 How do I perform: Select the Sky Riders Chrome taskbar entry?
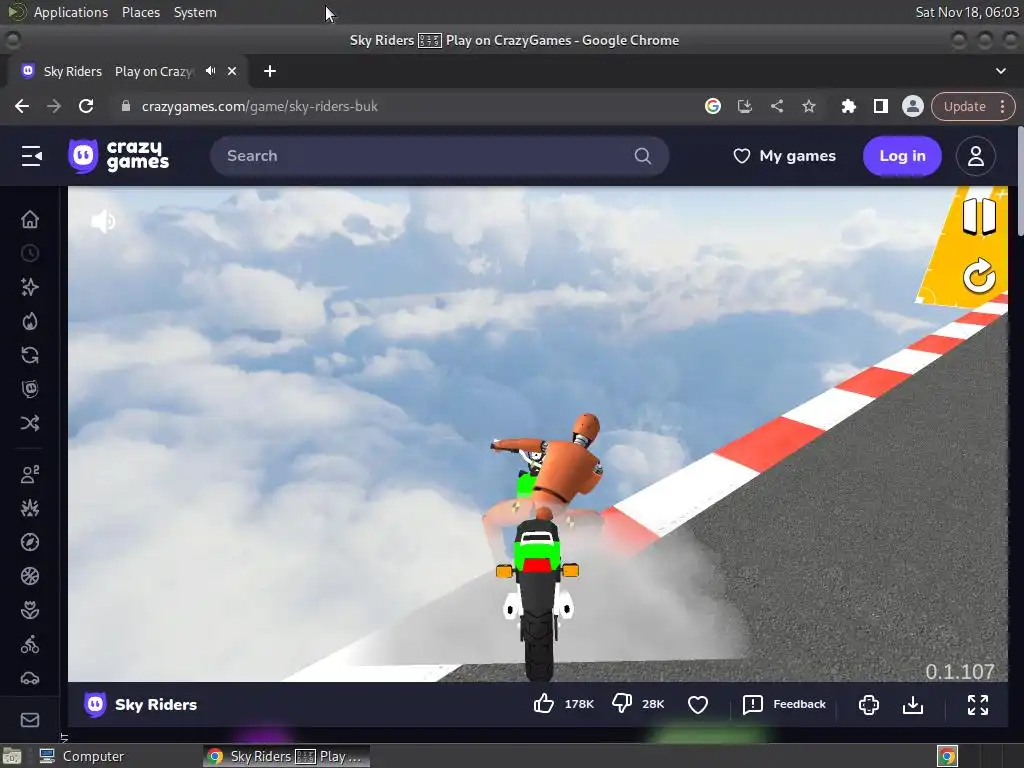pos(286,756)
